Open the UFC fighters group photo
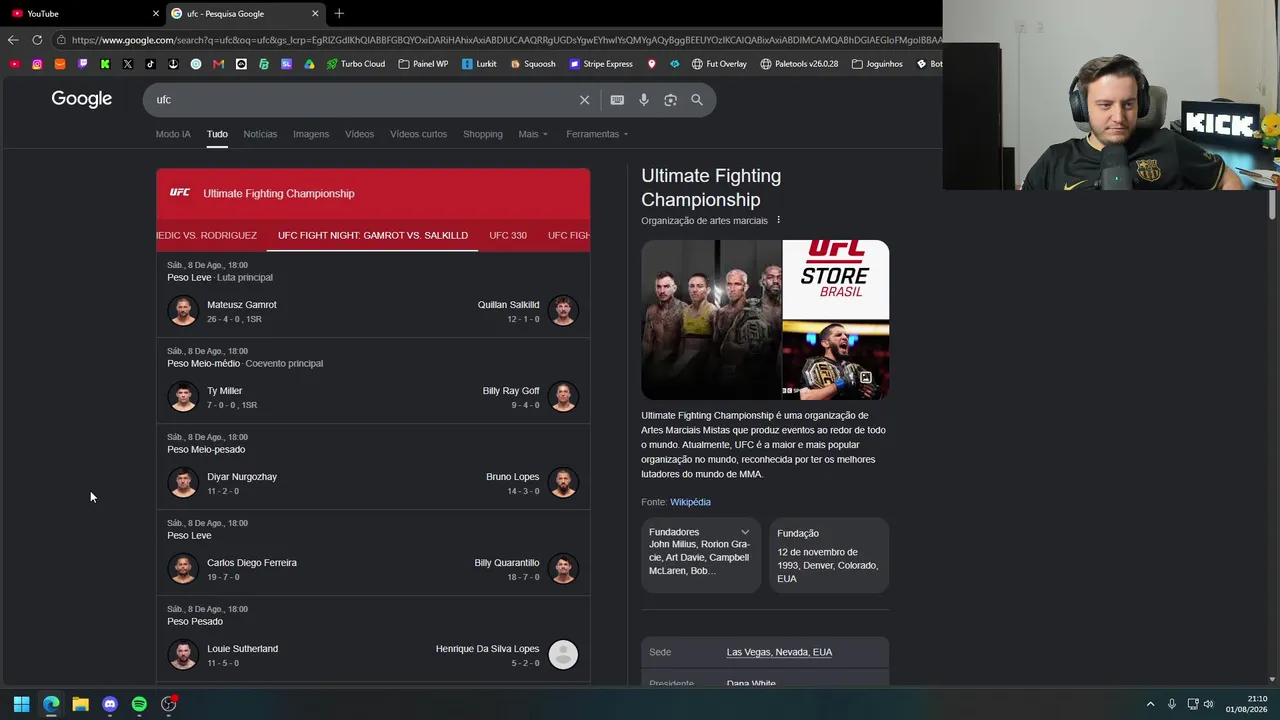Screen dimensions: 1280x720 (x=711, y=320)
